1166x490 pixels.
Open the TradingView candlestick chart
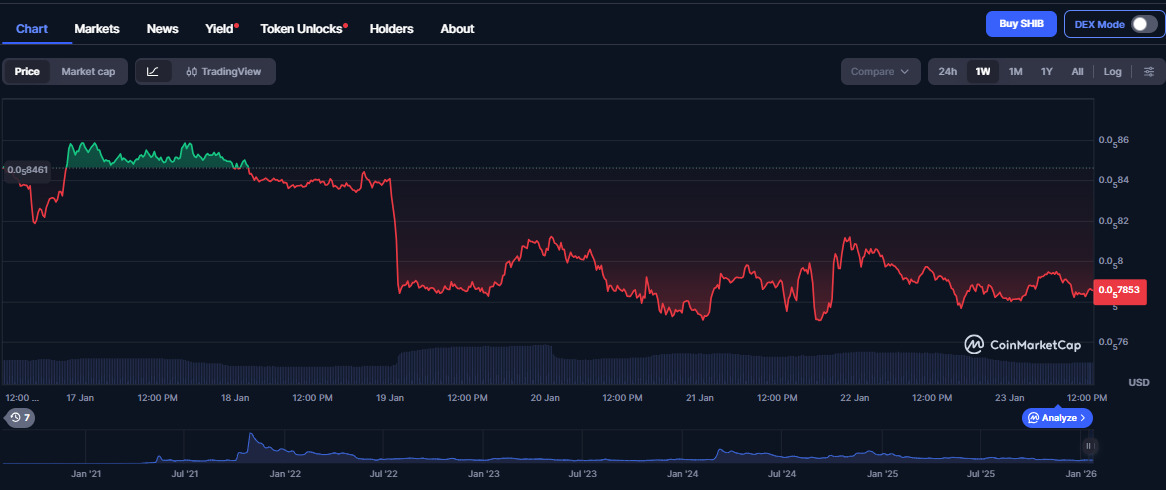tap(222, 71)
